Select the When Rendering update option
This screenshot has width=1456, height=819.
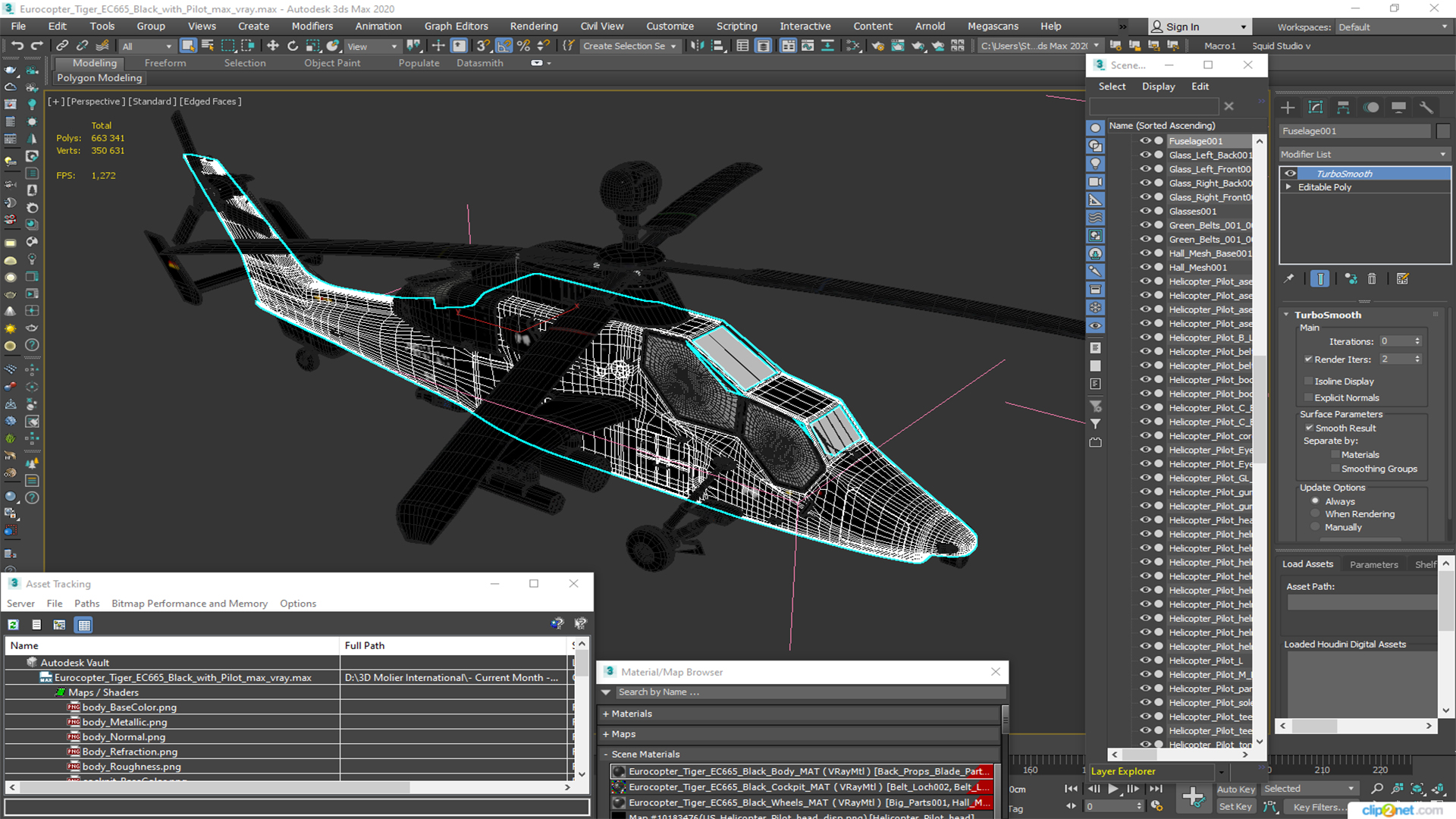pyautogui.click(x=1316, y=514)
